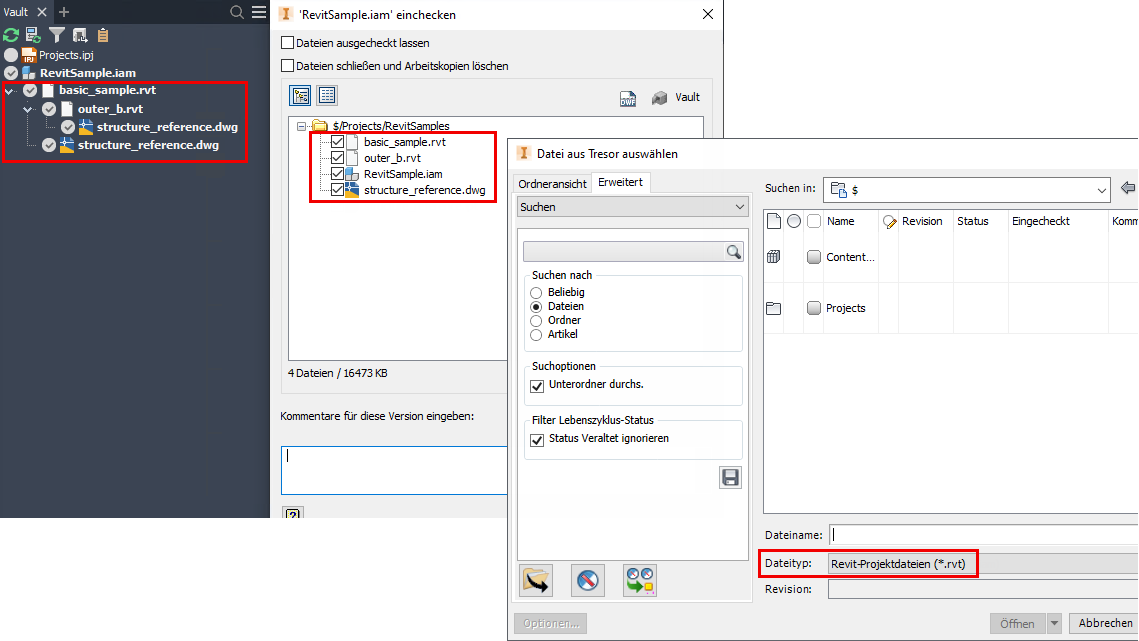Add a new panel tab with plus icon
This screenshot has height=641, width=1139.
coord(64,12)
